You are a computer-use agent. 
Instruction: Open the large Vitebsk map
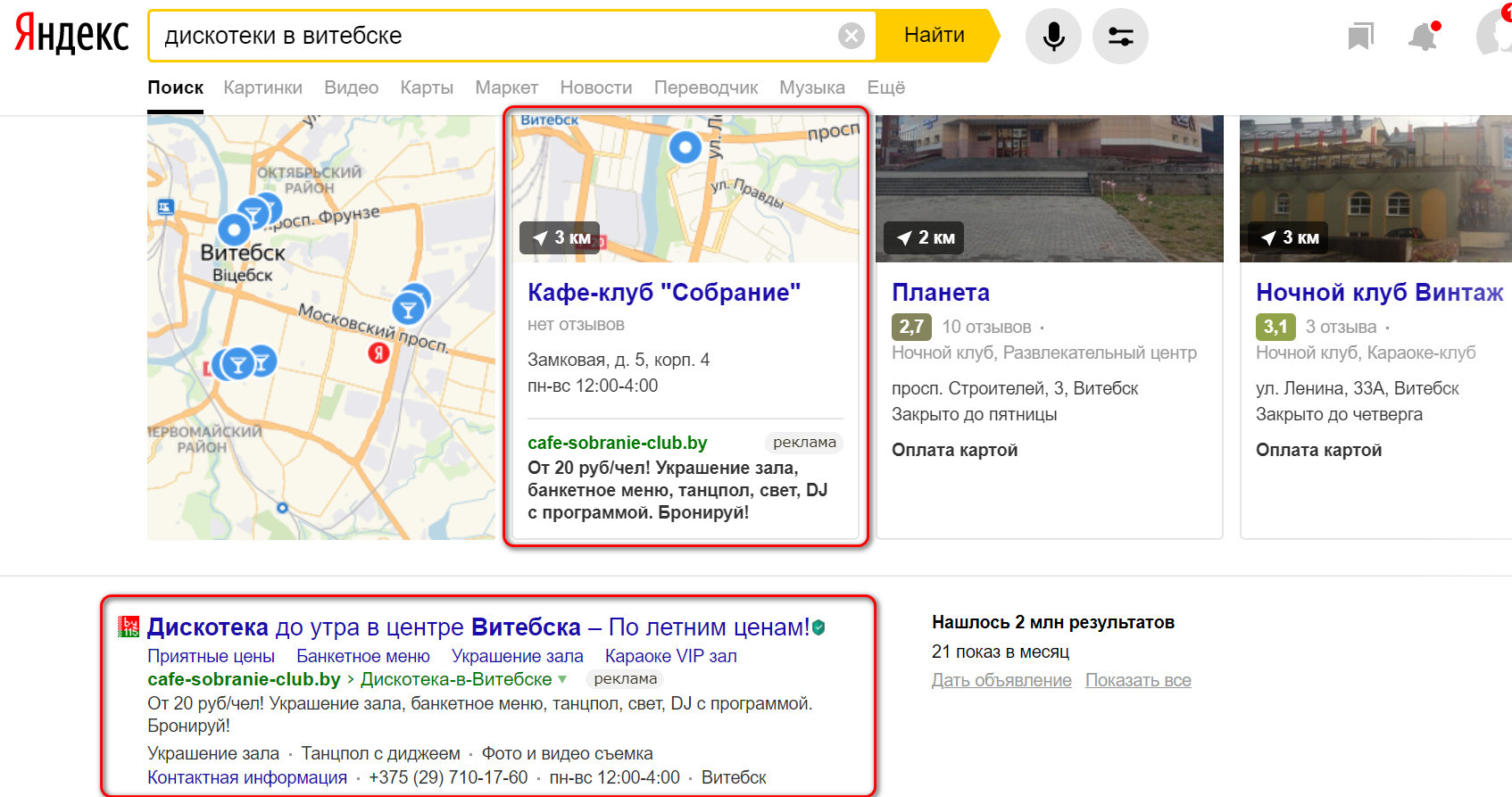click(321, 327)
